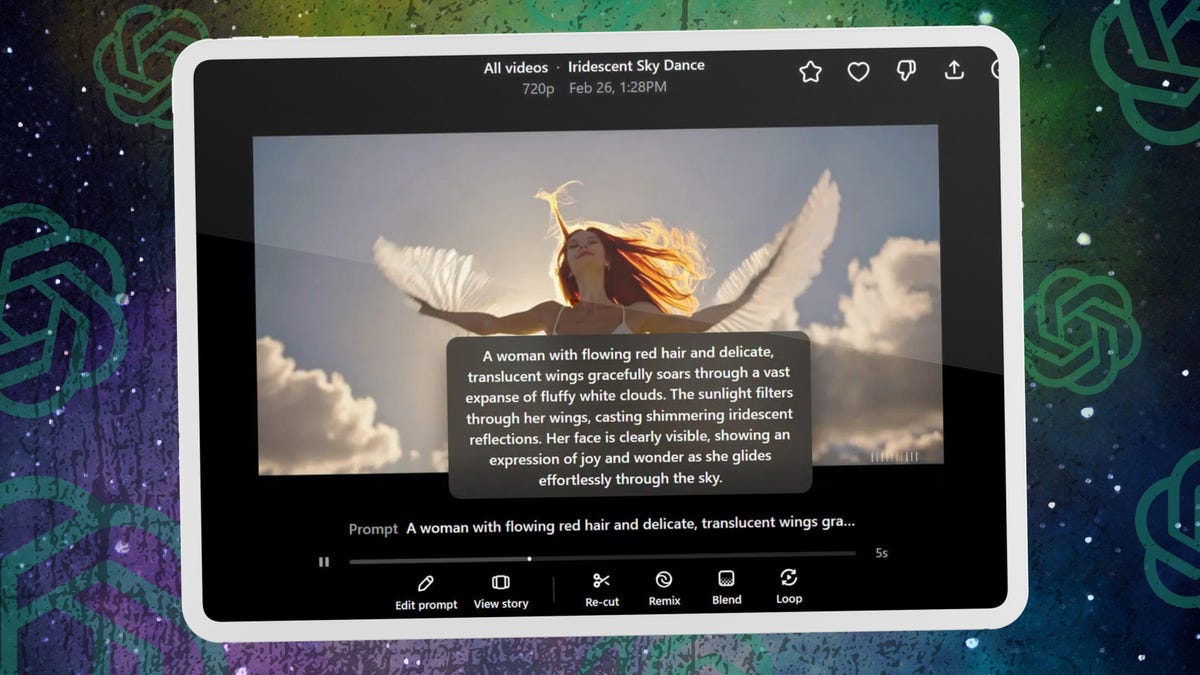Pause the video playback
This screenshot has width=1200, height=675.
324,562
